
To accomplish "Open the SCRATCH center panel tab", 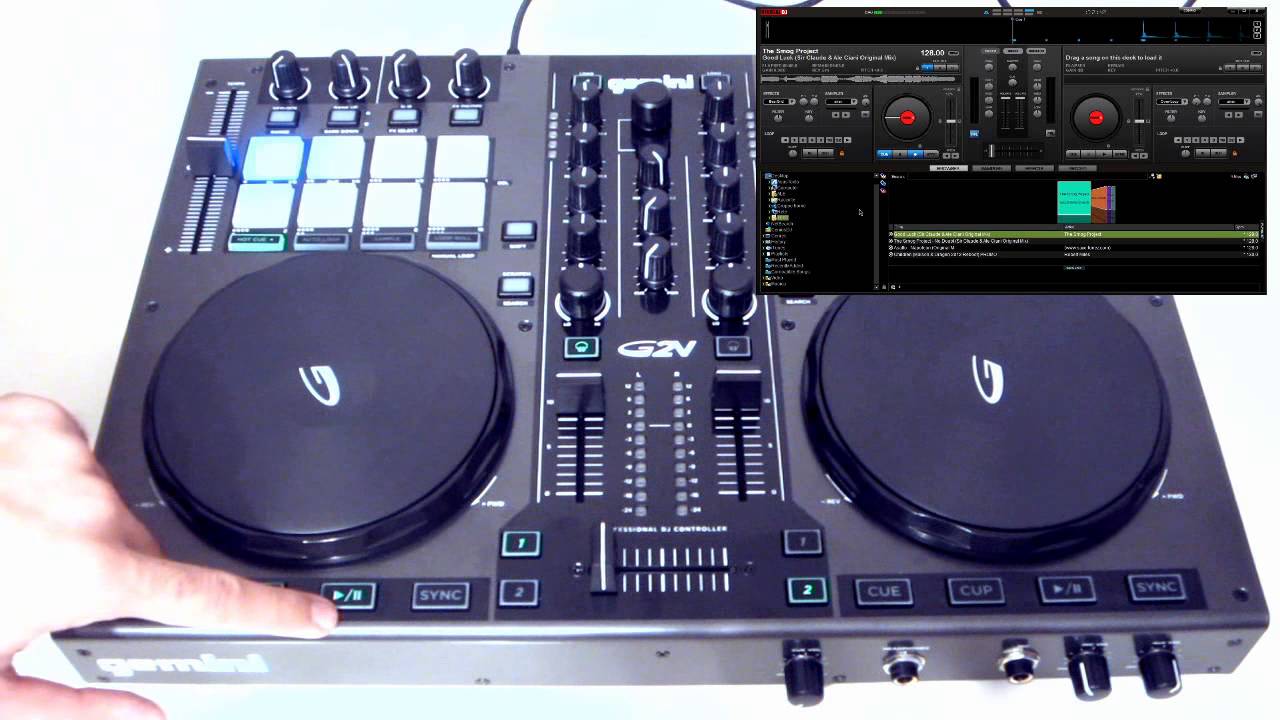I will (x=1036, y=50).
